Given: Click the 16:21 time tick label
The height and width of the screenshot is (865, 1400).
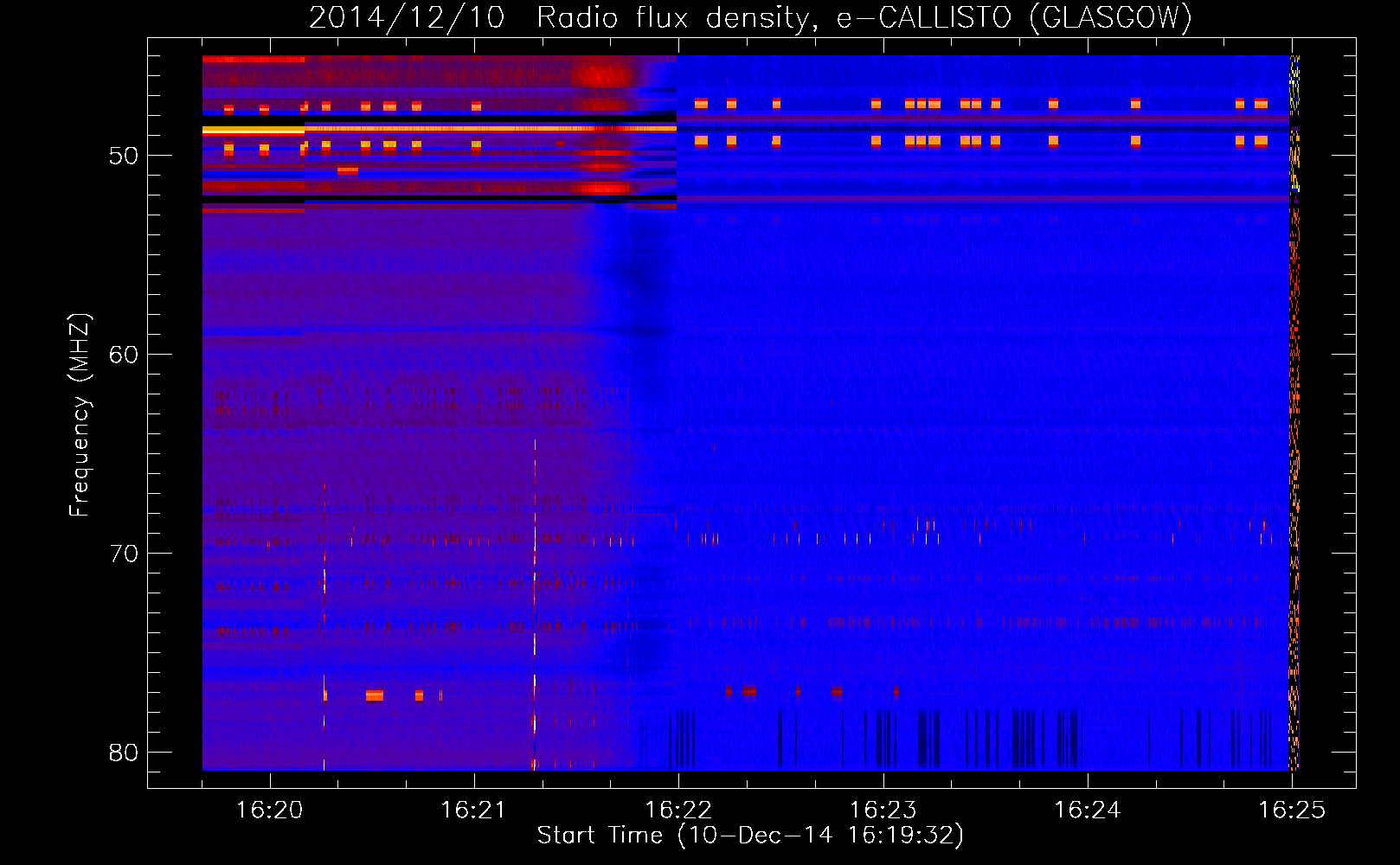Looking at the screenshot, I should coord(473,810).
